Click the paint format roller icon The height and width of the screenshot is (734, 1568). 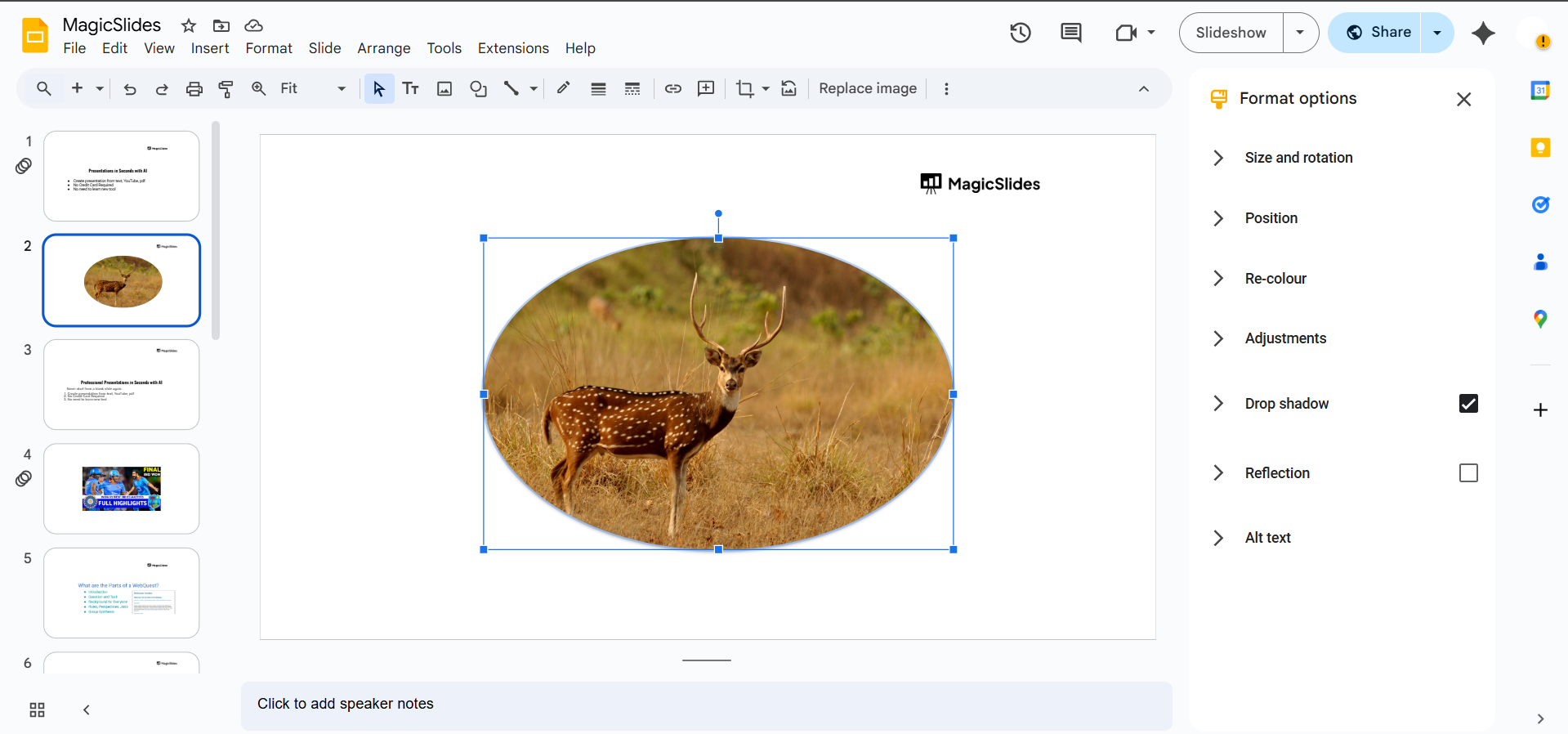pos(226,89)
